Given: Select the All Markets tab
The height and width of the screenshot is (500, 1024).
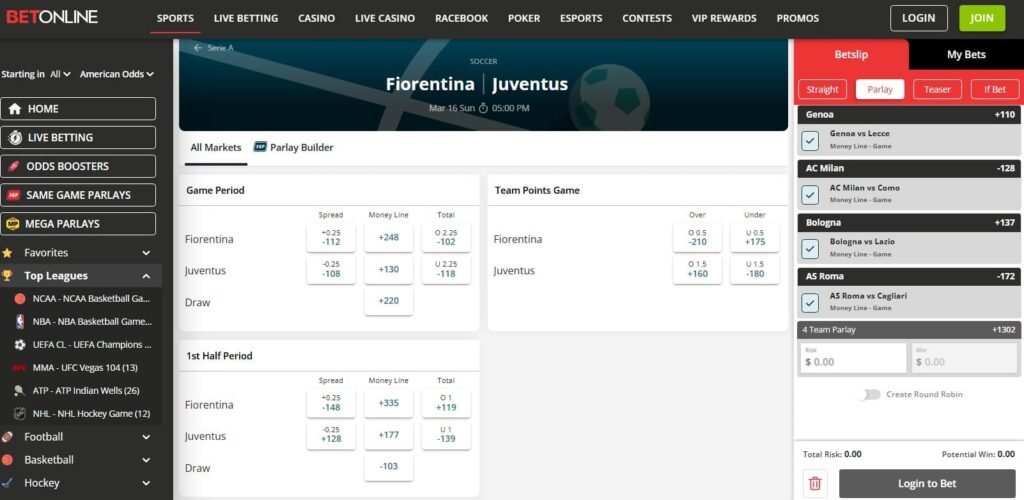Looking at the screenshot, I should 216,148.
